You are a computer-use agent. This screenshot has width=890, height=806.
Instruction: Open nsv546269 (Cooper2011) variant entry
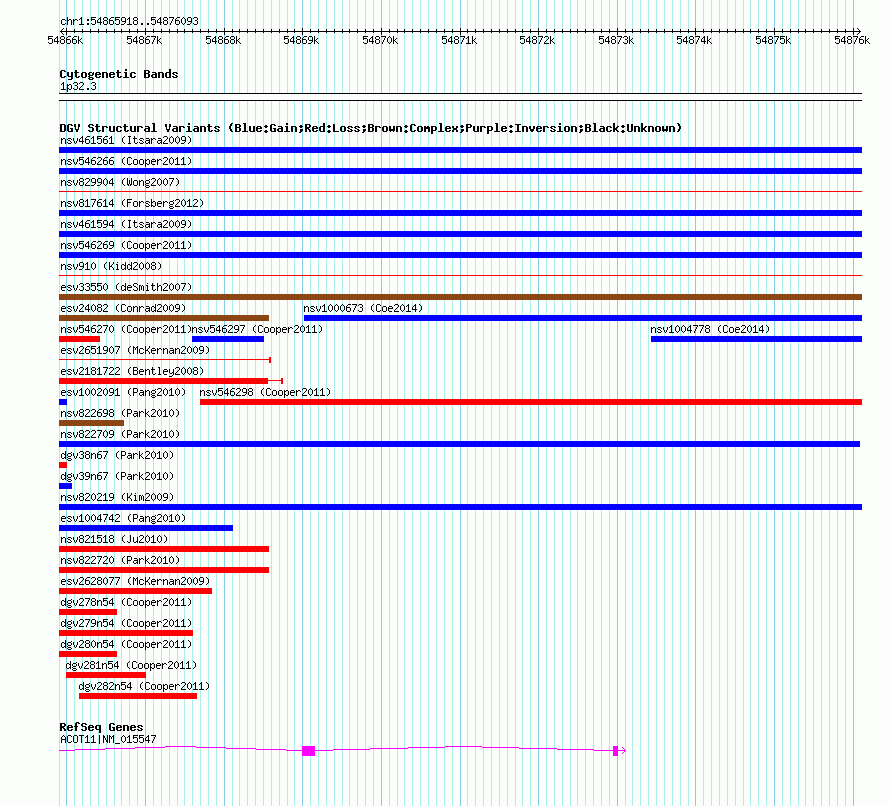pyautogui.click(x=126, y=245)
